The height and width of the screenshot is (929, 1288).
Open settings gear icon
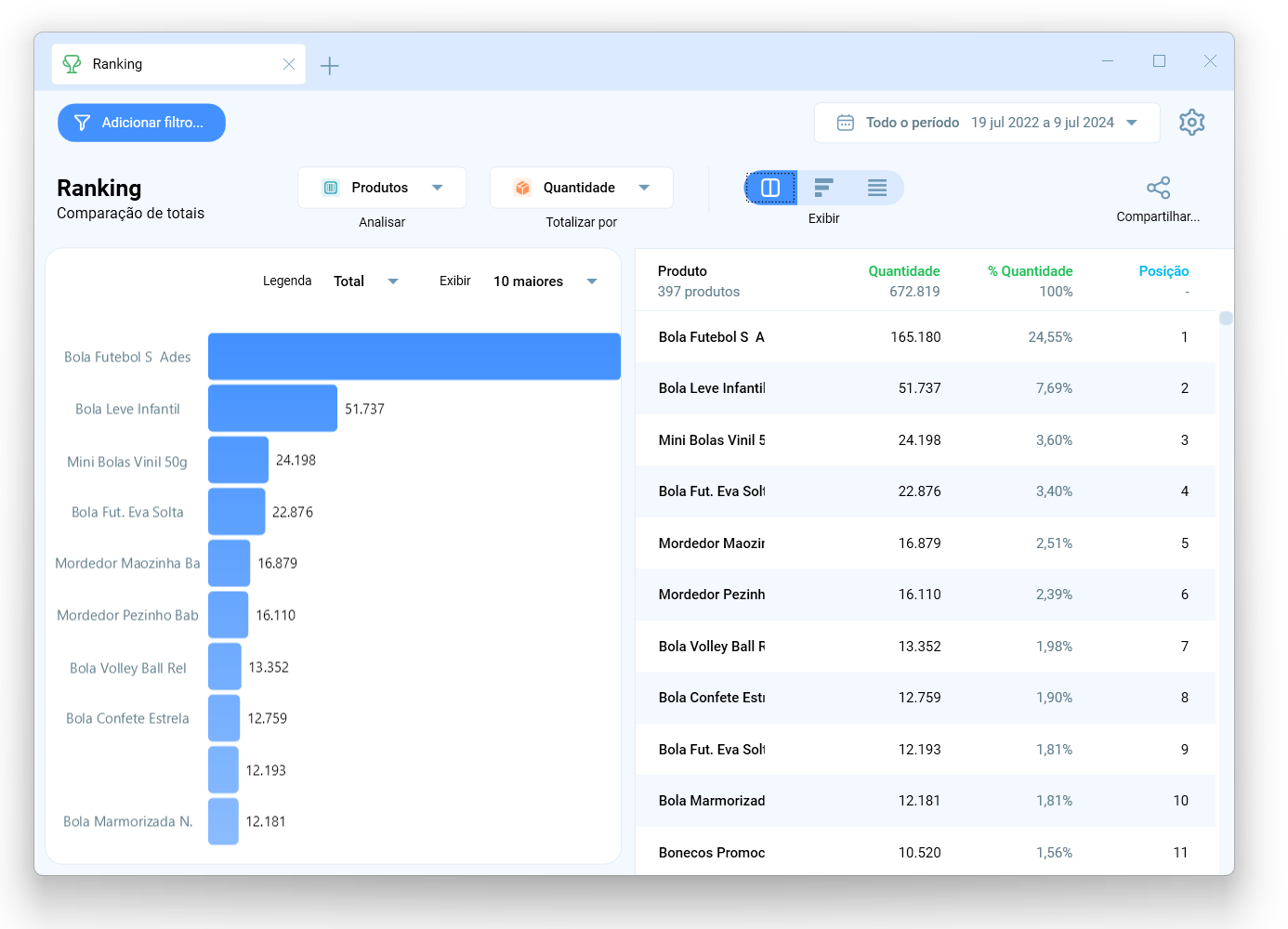[x=1192, y=123]
